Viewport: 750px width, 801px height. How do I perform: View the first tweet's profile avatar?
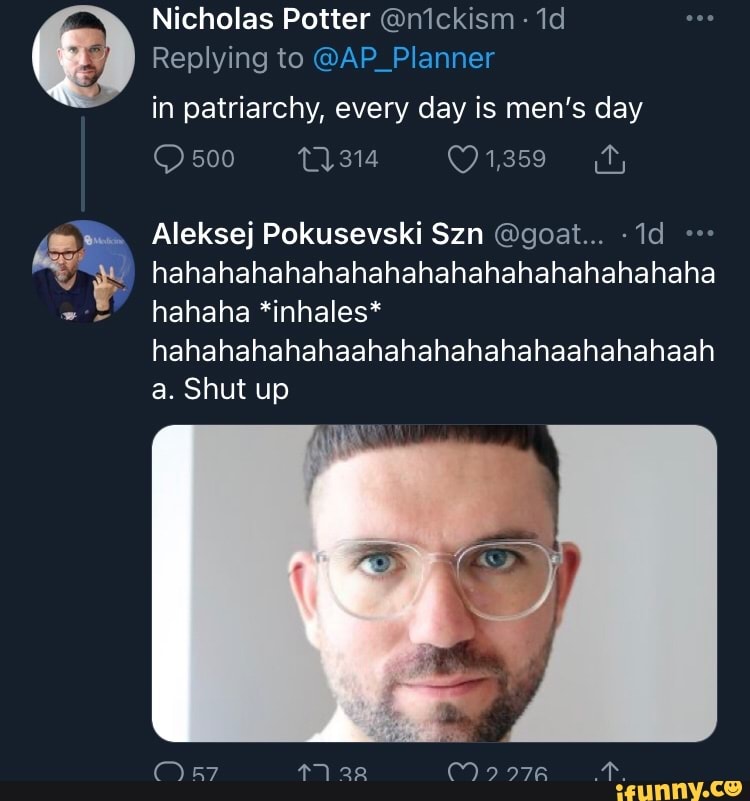[x=83, y=57]
